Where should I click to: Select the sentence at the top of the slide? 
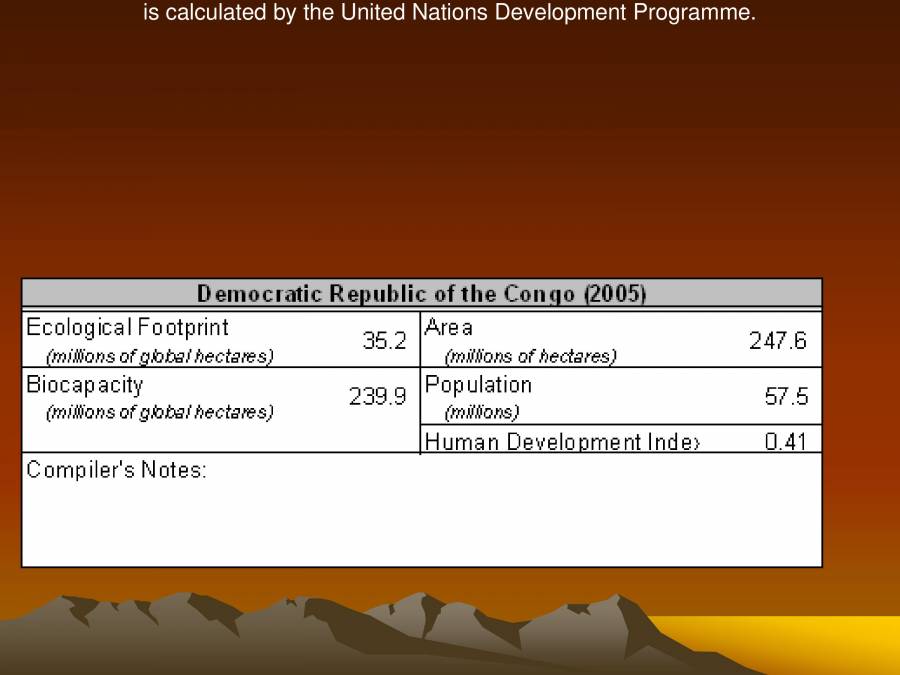[450, 13]
